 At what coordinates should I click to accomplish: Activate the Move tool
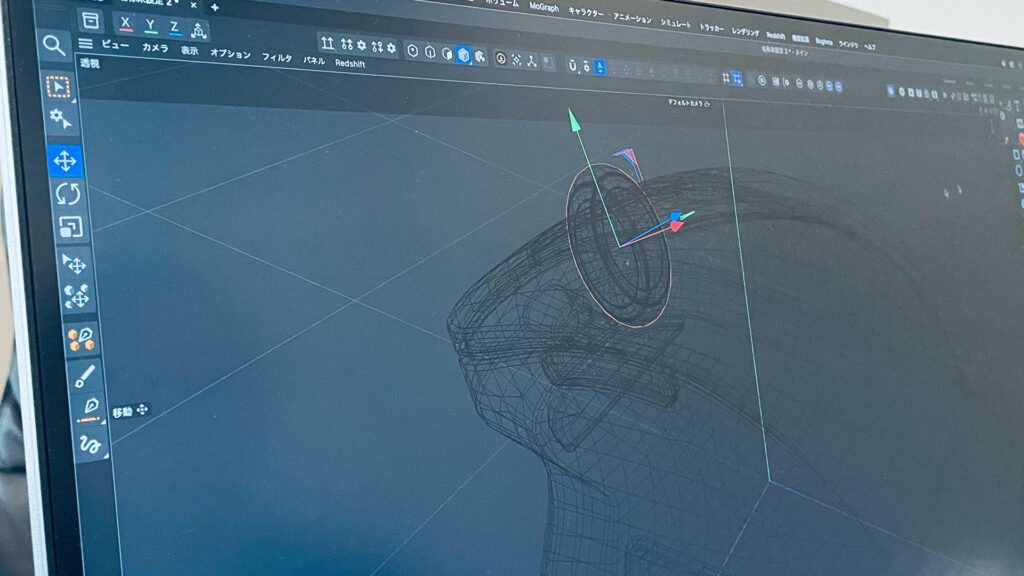pyautogui.click(x=65, y=161)
